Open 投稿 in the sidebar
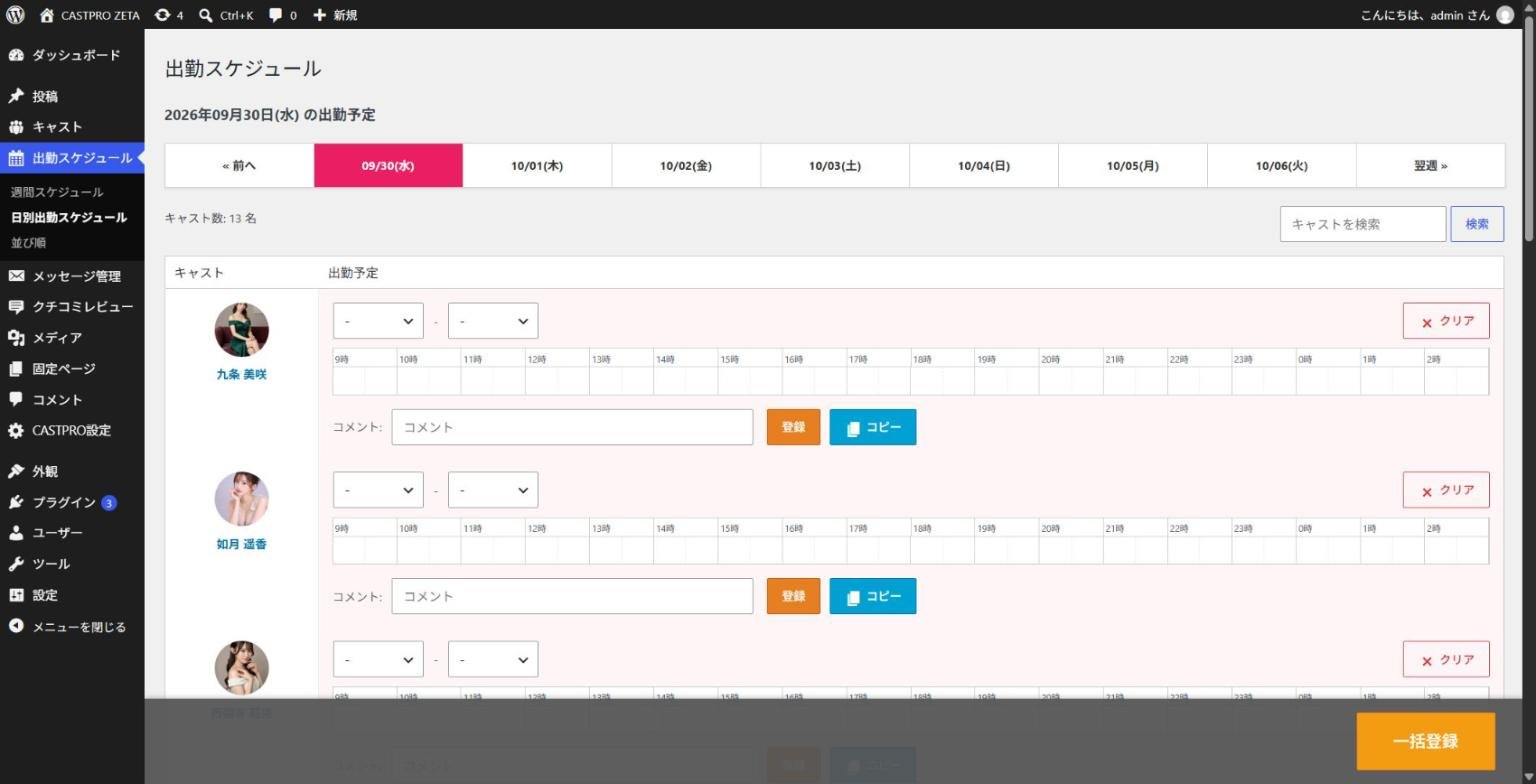1536x784 pixels. point(72,96)
